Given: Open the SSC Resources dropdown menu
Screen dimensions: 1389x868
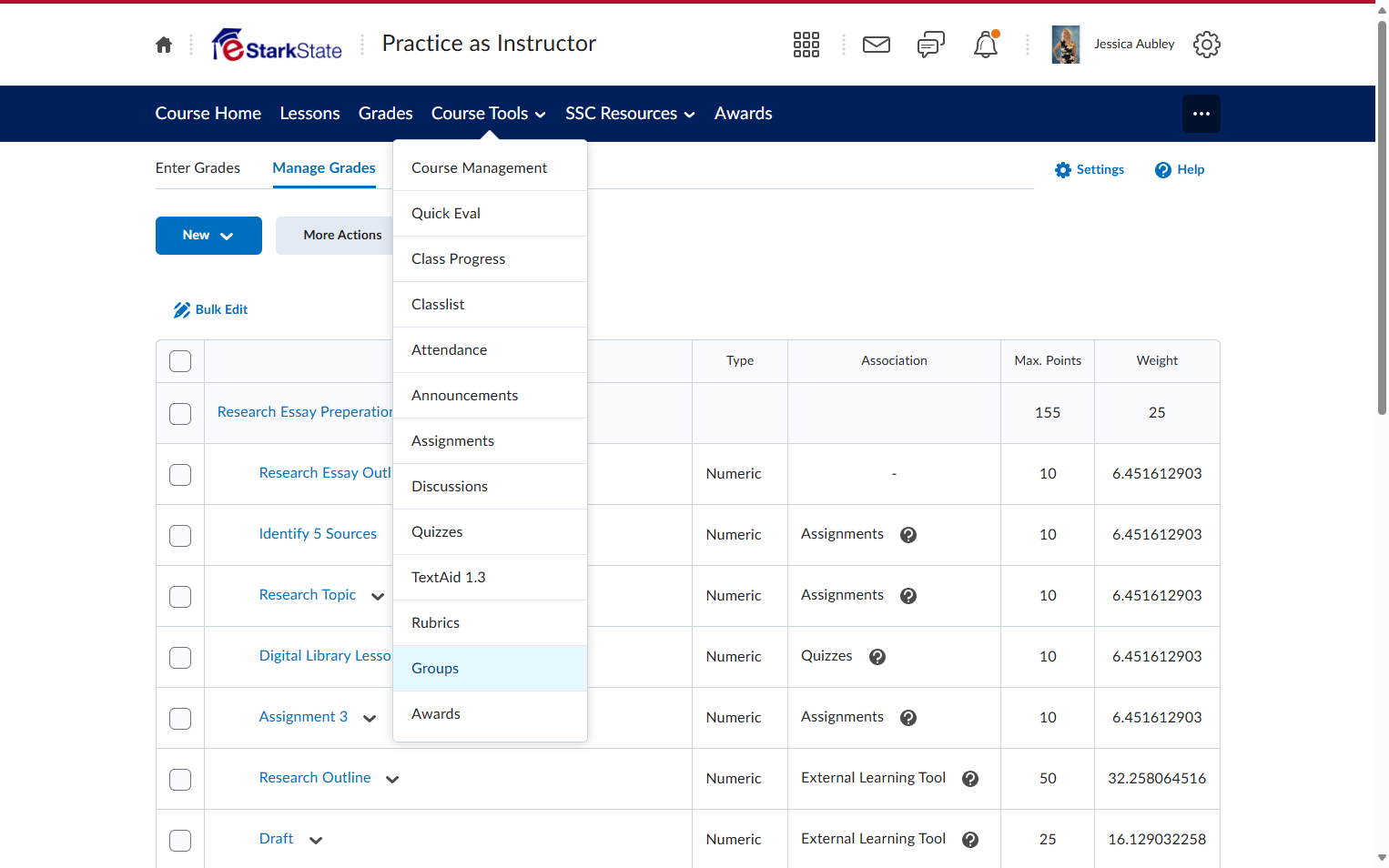Looking at the screenshot, I should point(630,114).
